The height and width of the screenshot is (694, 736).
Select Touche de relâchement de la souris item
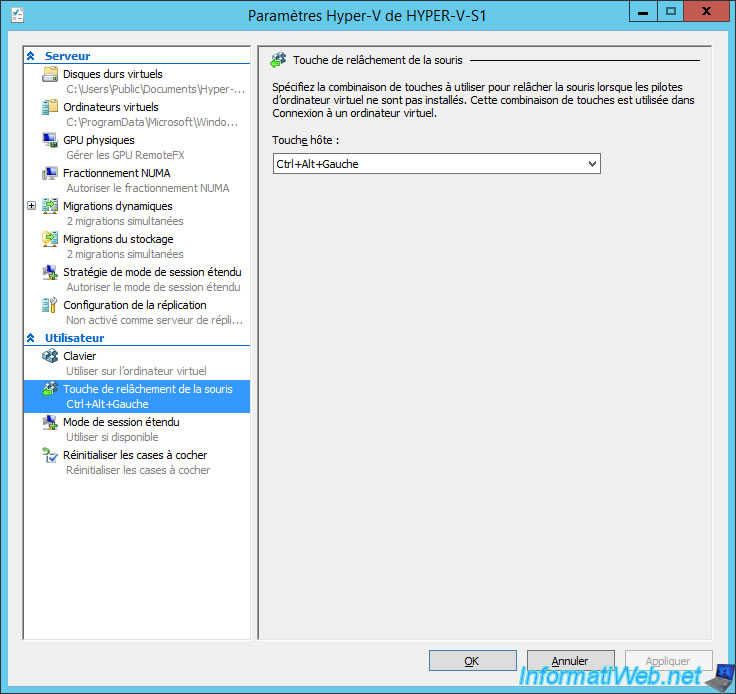click(x=147, y=389)
